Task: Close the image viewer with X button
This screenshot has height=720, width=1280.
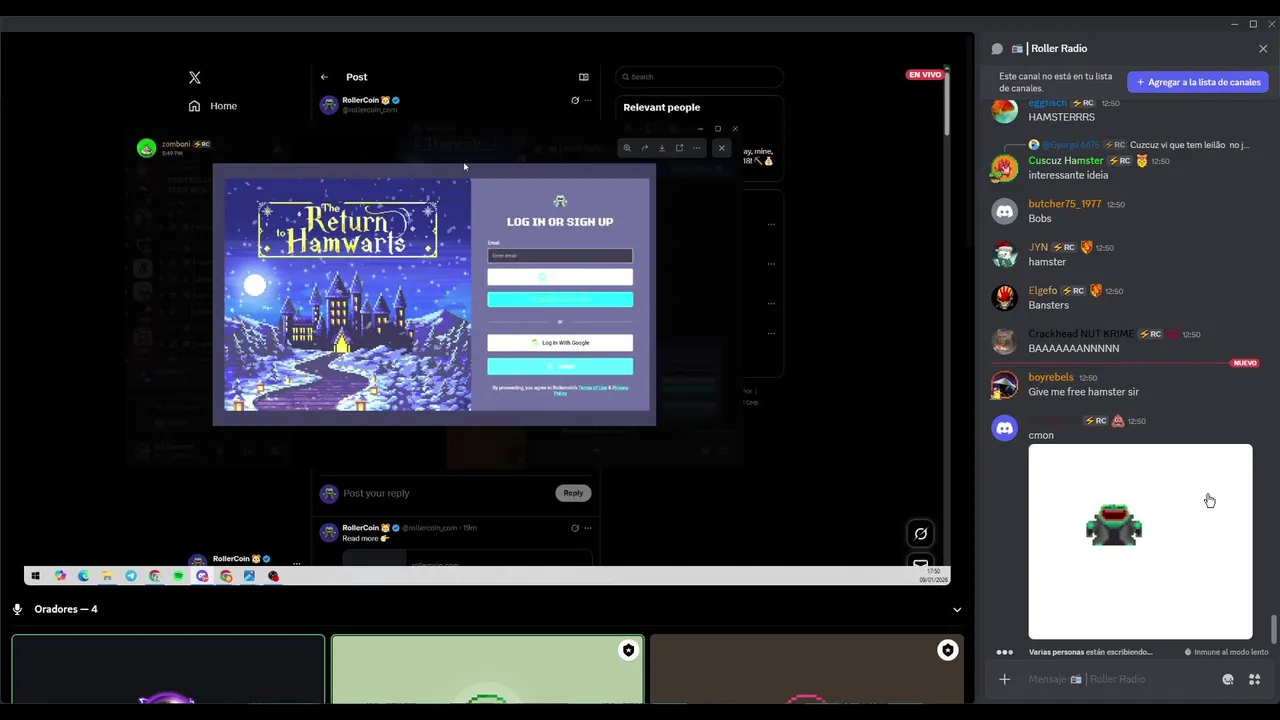Action: 721,148
